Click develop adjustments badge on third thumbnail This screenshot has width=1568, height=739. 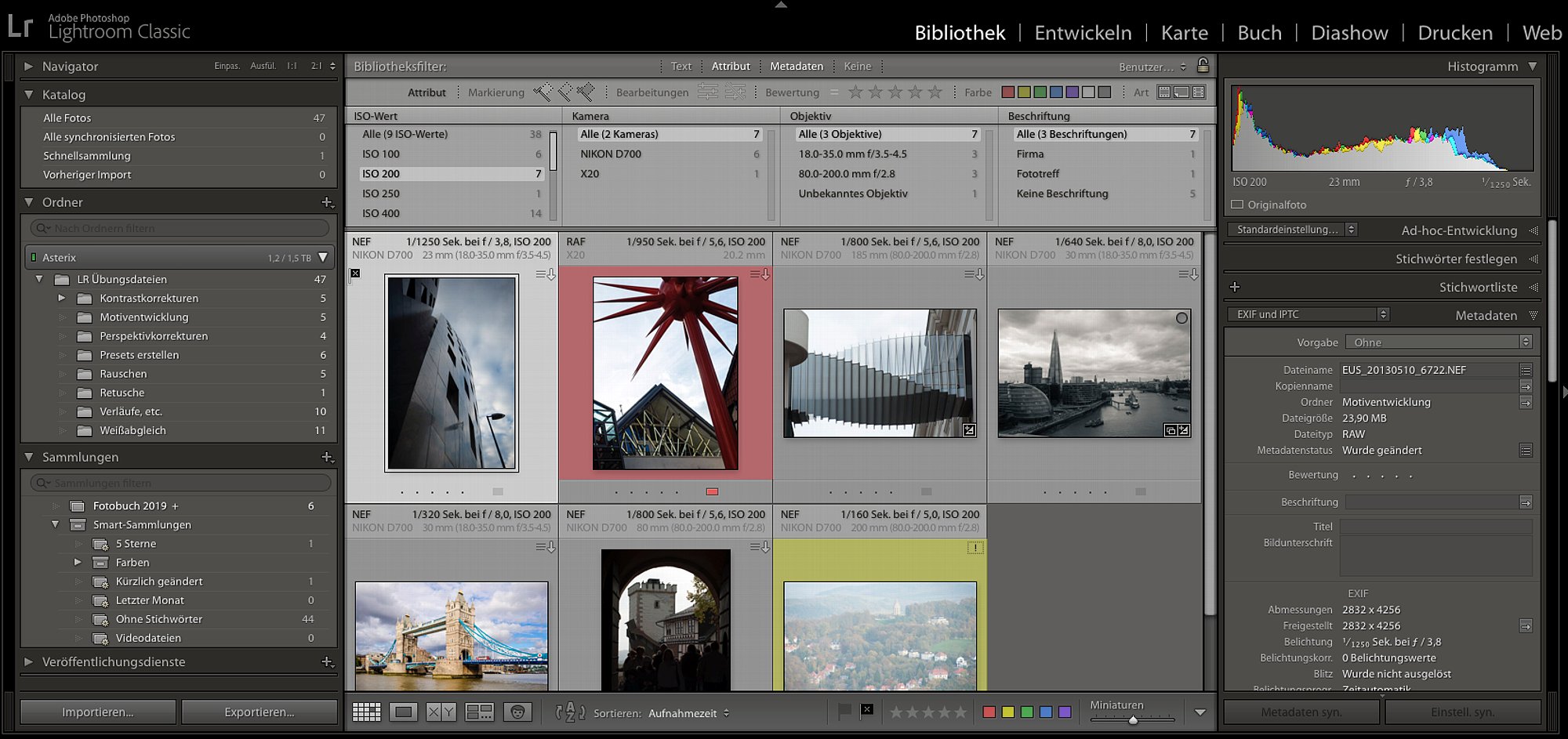pos(970,430)
